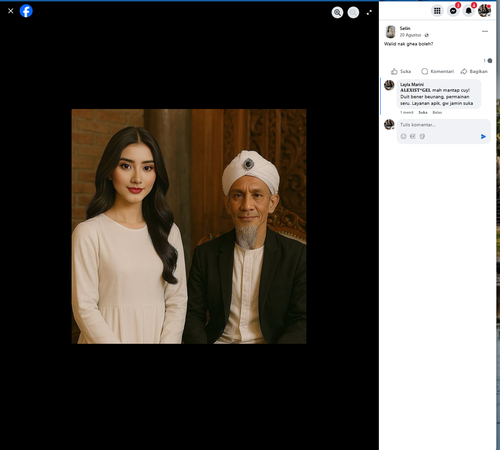Click the displayed photo of two people
Viewport: 500px width, 450px height.
pos(189,226)
